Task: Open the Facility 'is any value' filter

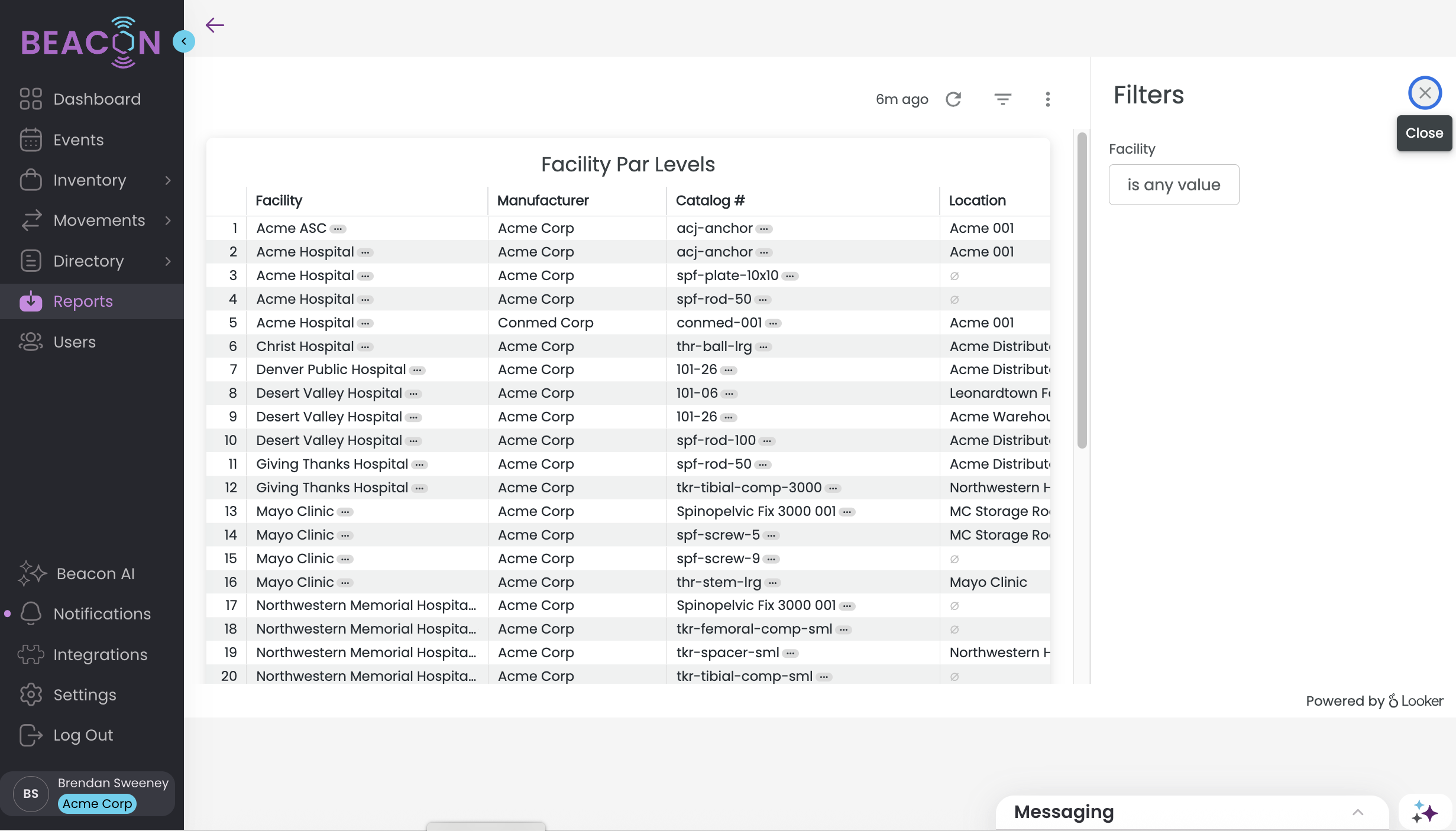Action: click(1173, 184)
